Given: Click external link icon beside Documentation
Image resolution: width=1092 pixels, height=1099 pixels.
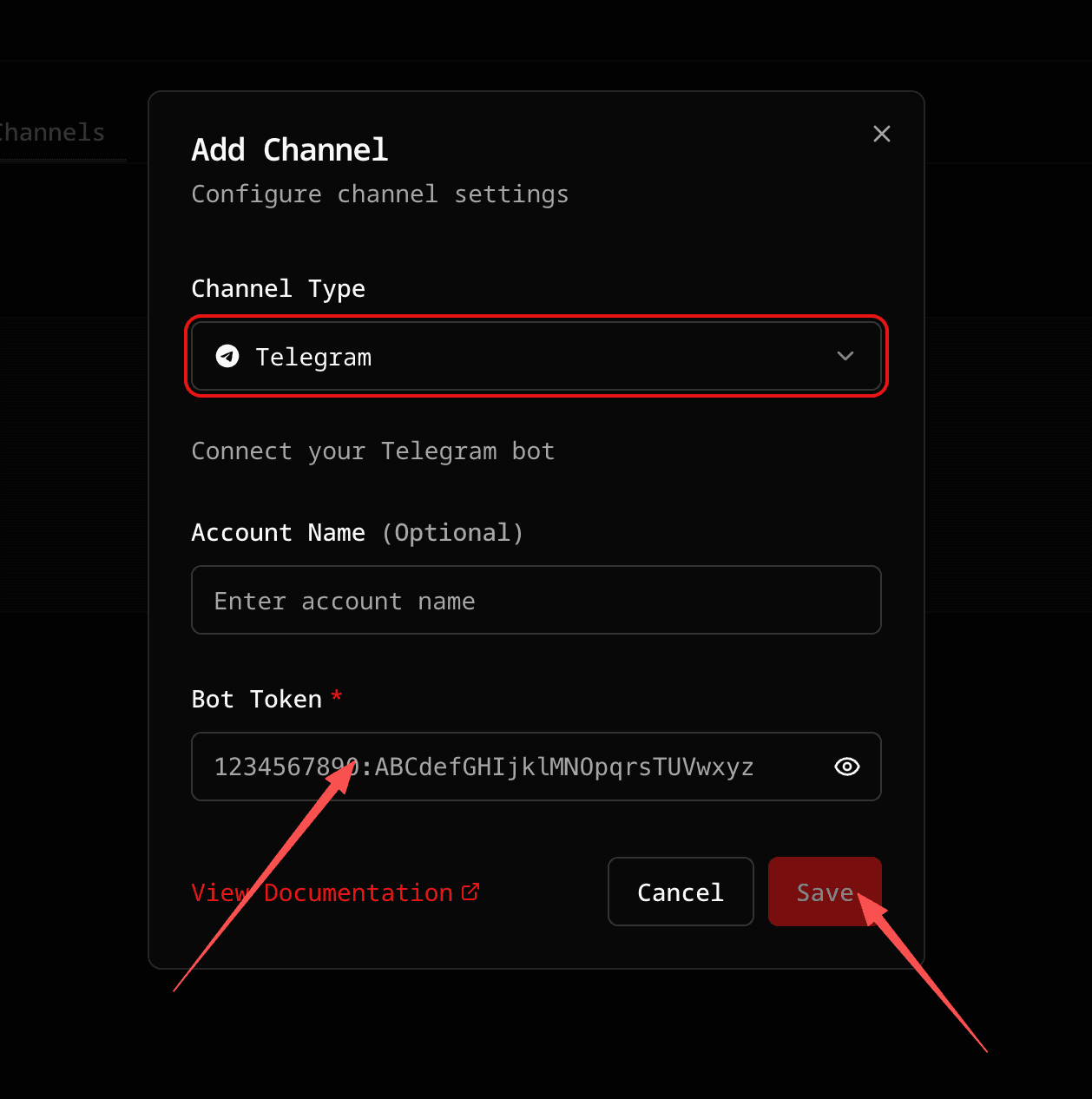Looking at the screenshot, I should (470, 892).
